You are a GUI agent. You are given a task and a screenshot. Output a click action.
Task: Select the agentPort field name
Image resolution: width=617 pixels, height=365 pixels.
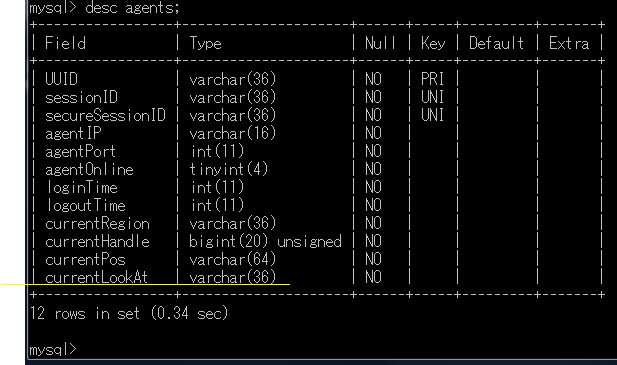click(80, 151)
